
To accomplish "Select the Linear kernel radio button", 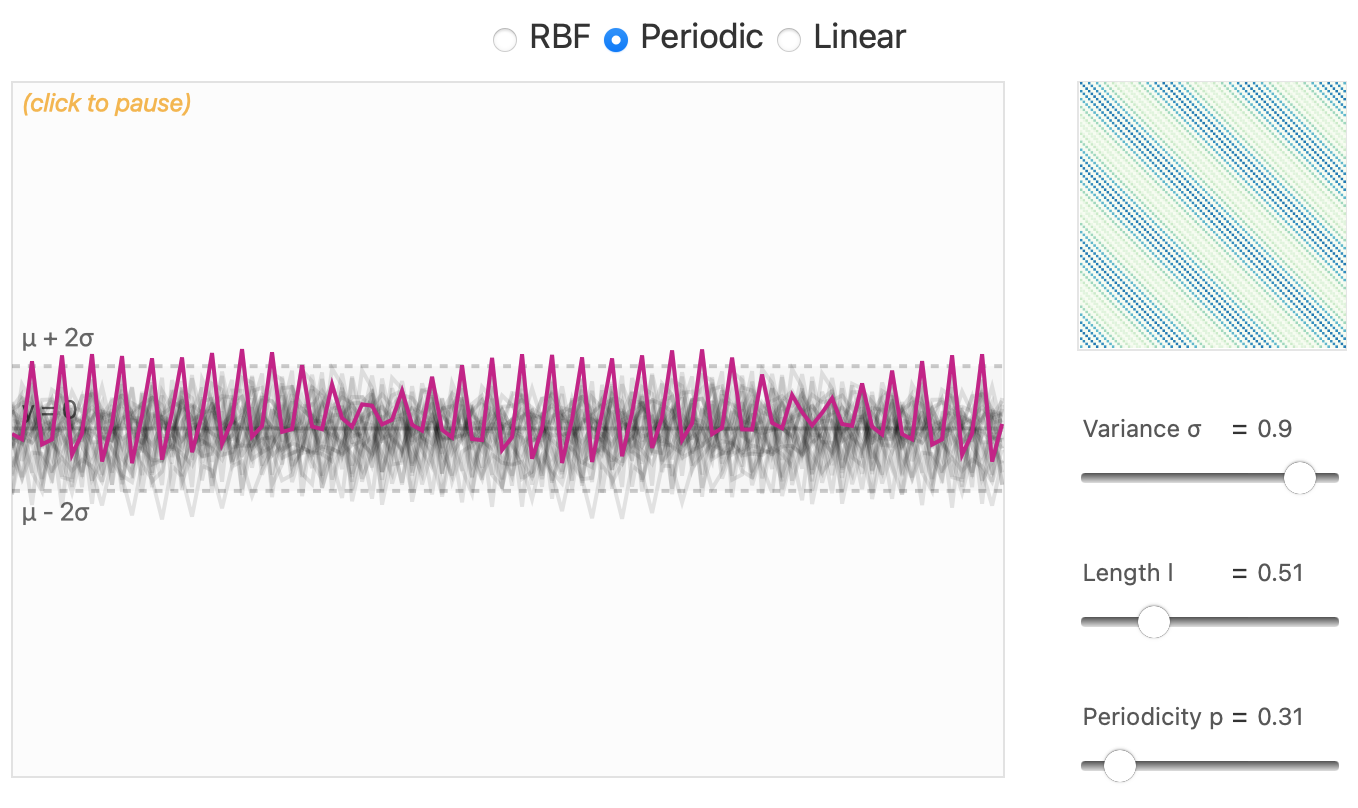I will pyautogui.click(x=790, y=40).
